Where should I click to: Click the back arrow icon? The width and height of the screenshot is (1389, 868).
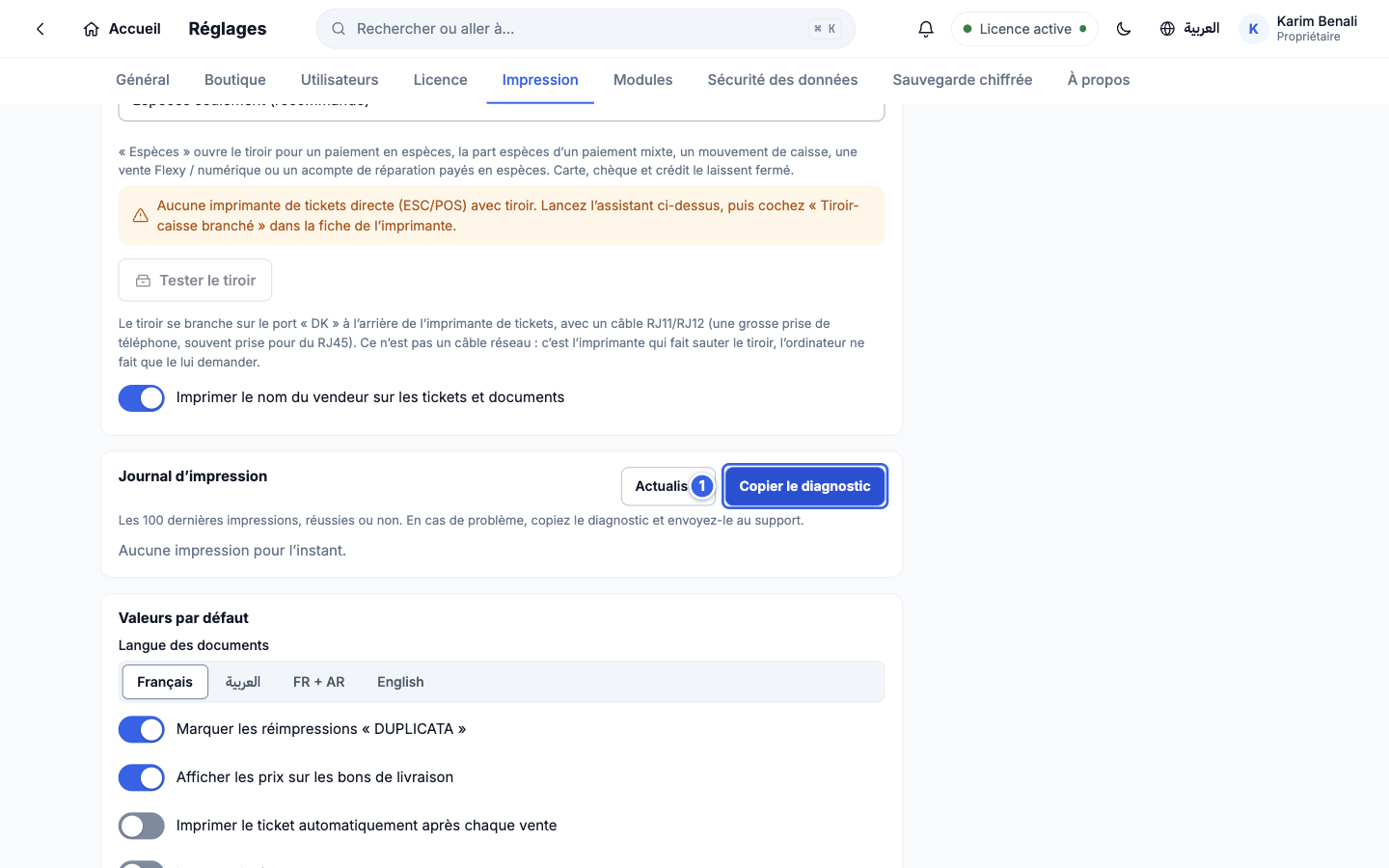tap(41, 29)
